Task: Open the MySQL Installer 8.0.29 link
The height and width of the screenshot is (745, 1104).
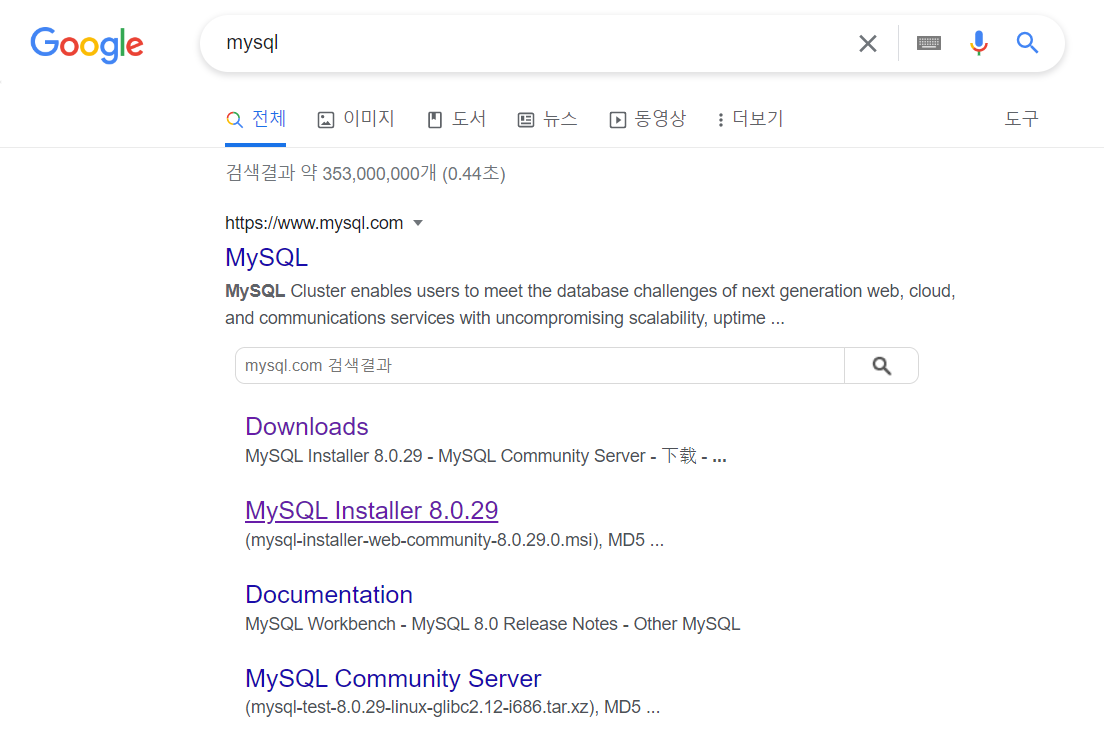Action: pos(371,511)
